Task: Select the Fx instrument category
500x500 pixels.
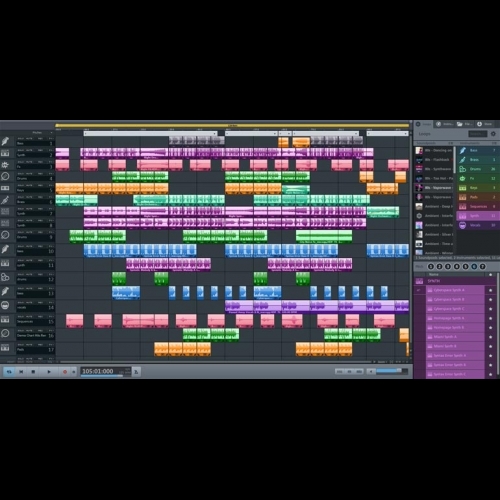Action: point(477,179)
